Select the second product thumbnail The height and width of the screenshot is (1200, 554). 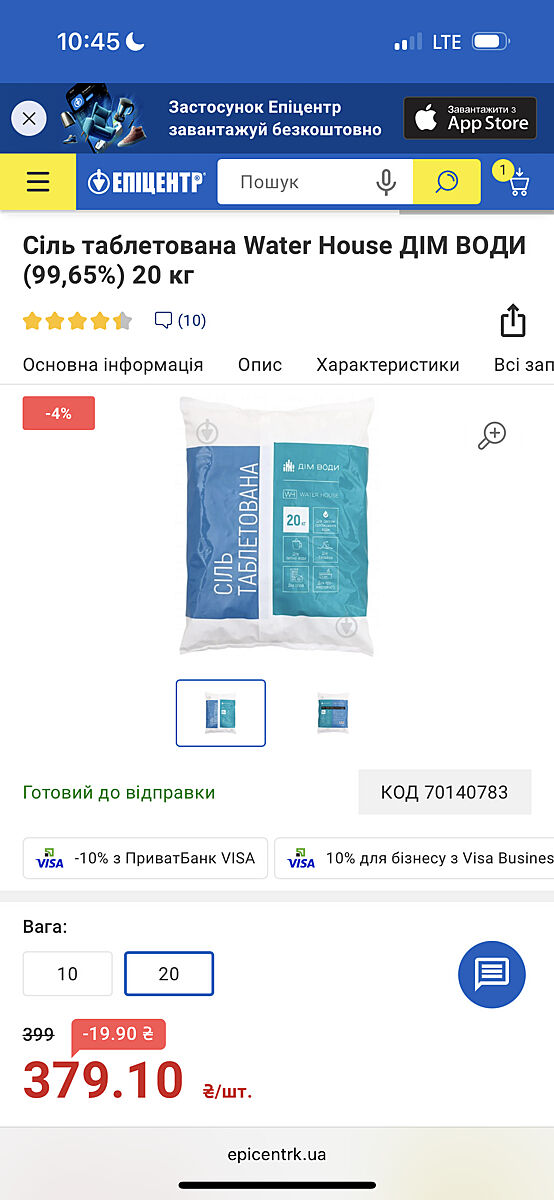tap(333, 713)
